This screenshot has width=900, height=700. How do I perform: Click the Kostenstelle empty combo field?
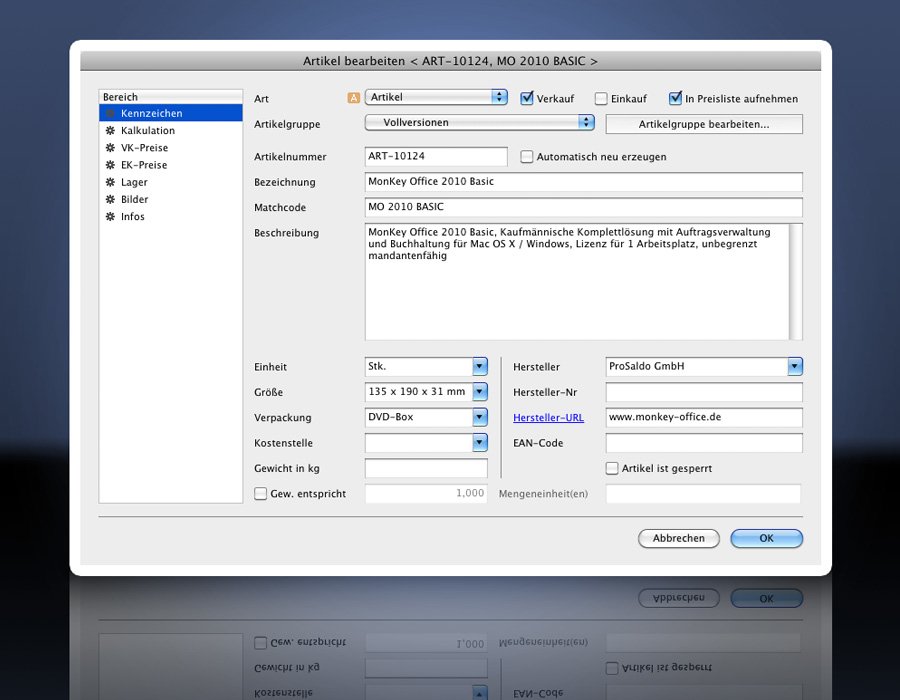coord(419,442)
